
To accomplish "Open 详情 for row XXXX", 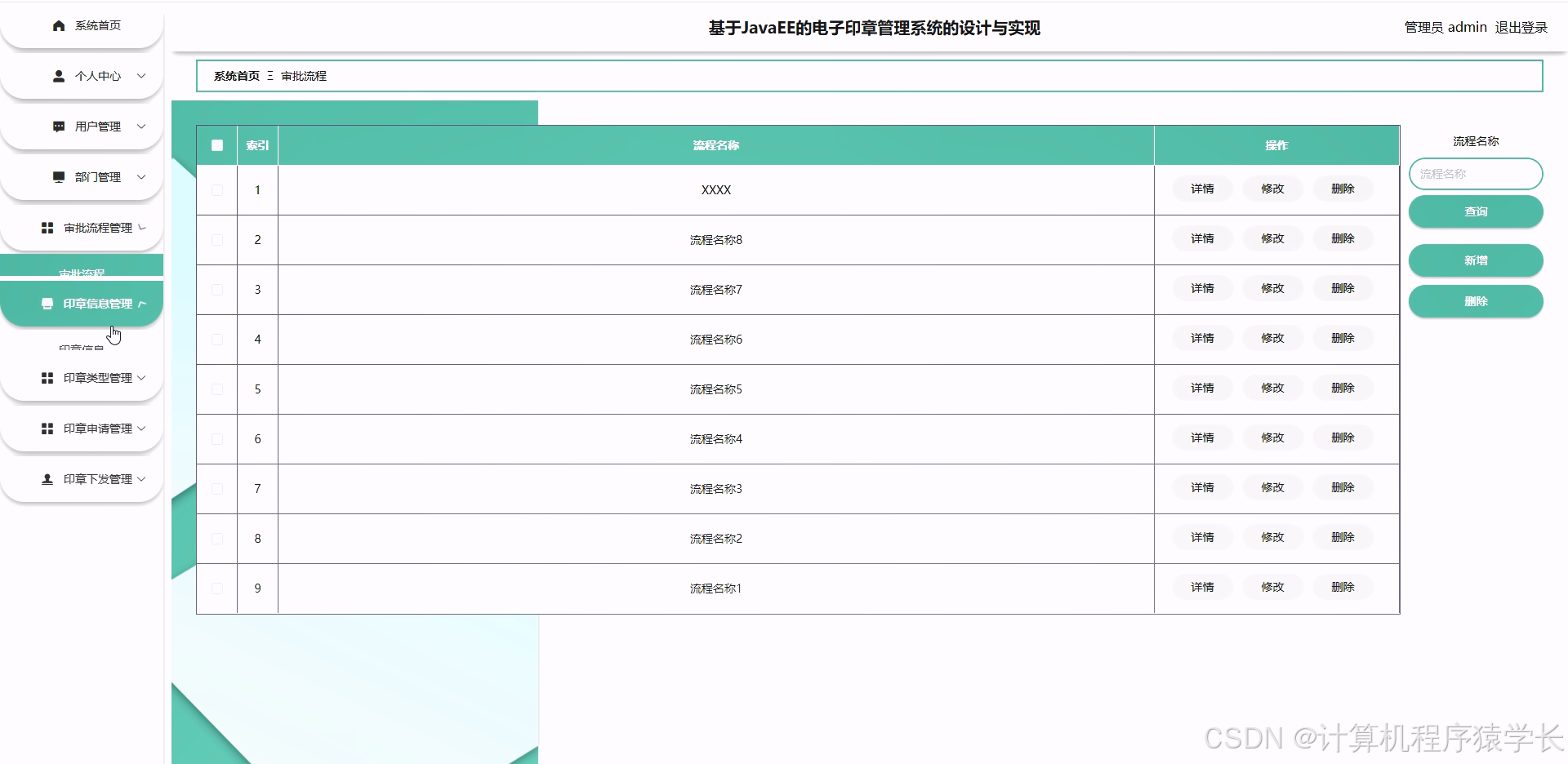I will click(1202, 189).
